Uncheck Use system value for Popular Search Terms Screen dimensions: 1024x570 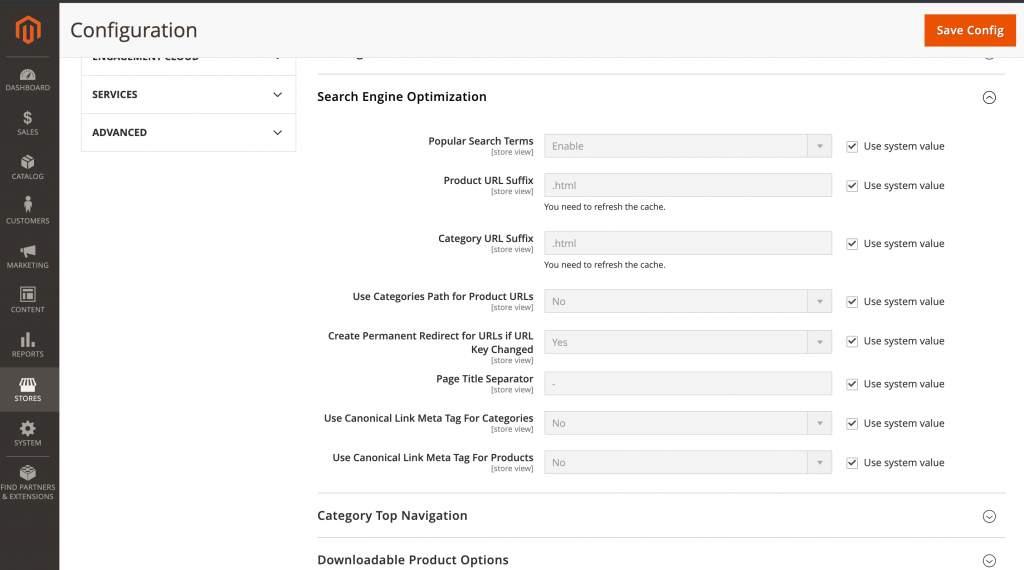pos(852,146)
